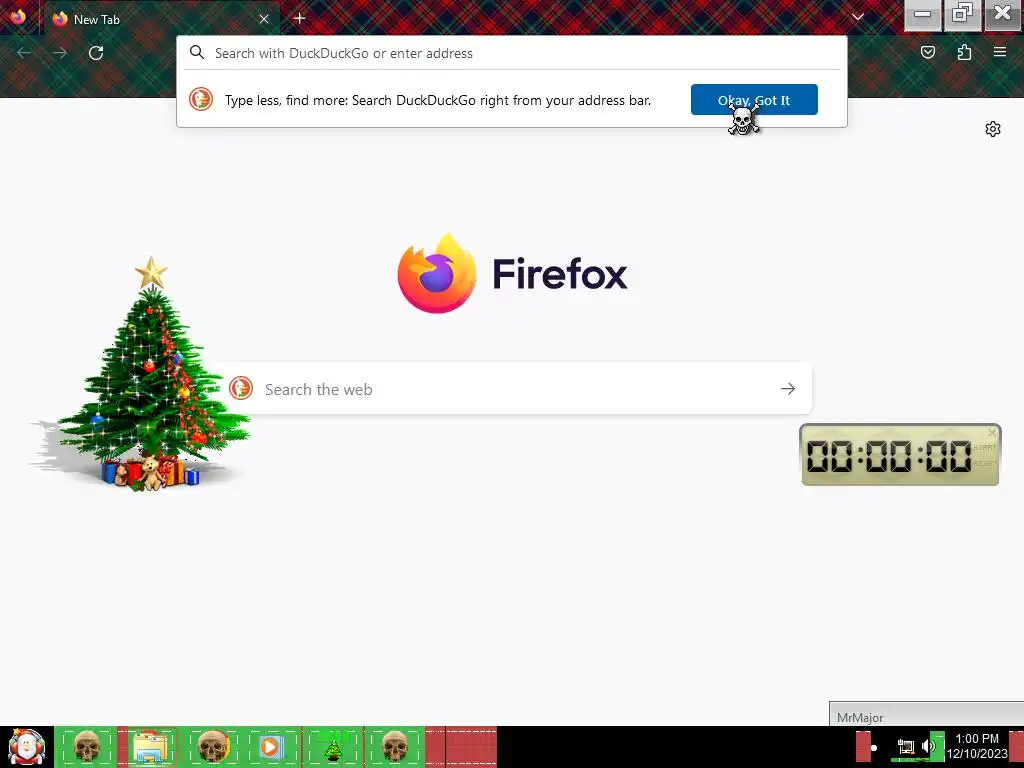Viewport: 1024px width, 768px height.
Task: Open the list all tabs dropdown
Action: (x=857, y=18)
